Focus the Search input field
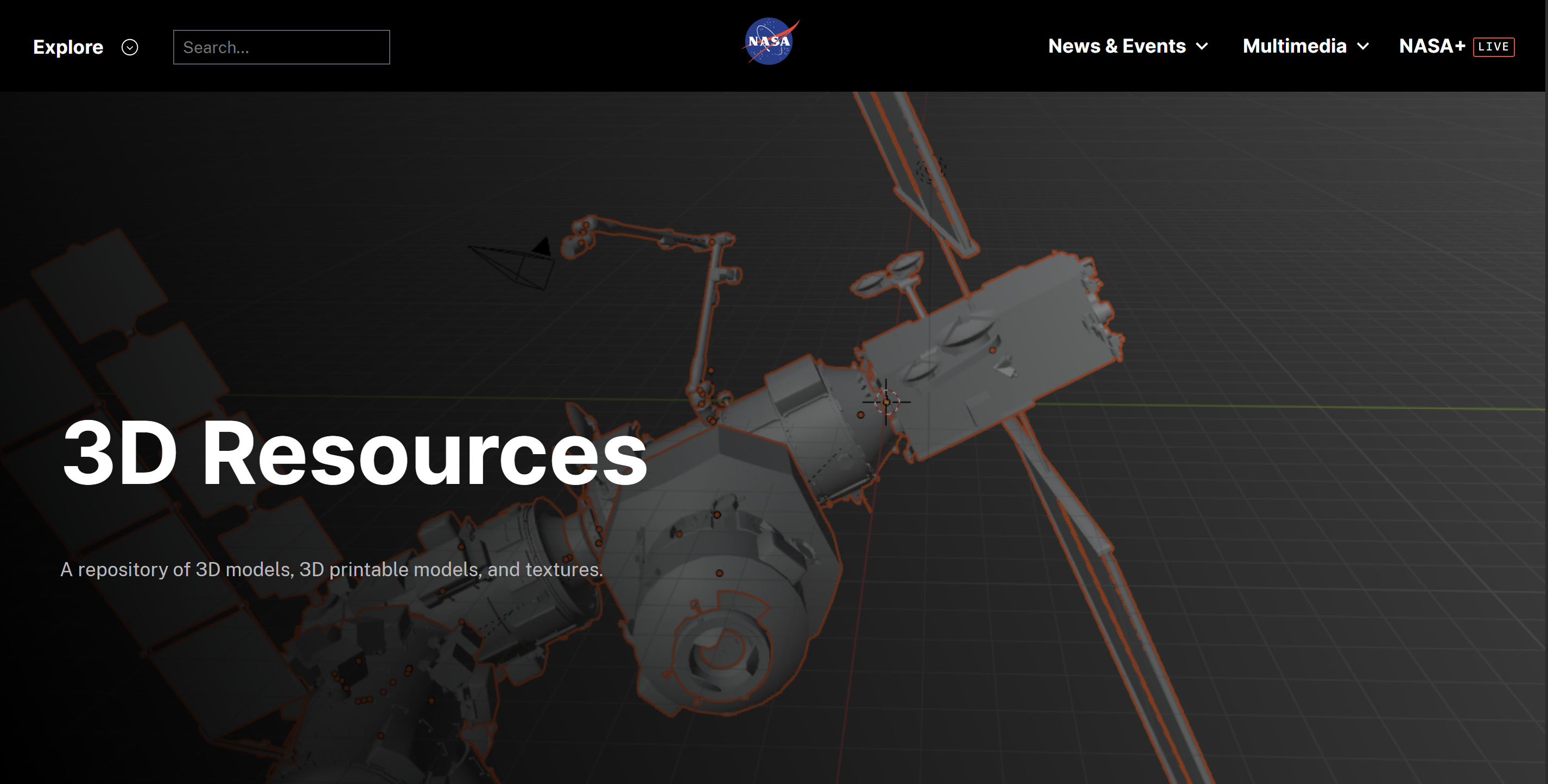 (x=281, y=47)
